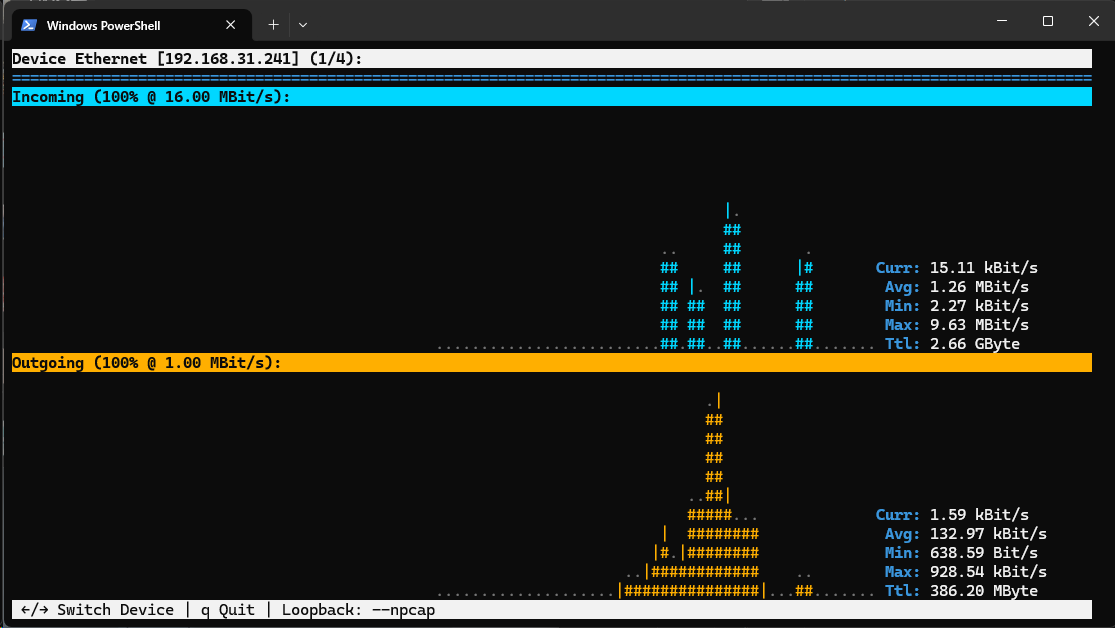The width and height of the screenshot is (1115, 628).
Task: Maximize the terminal window
Action: tap(1047, 21)
